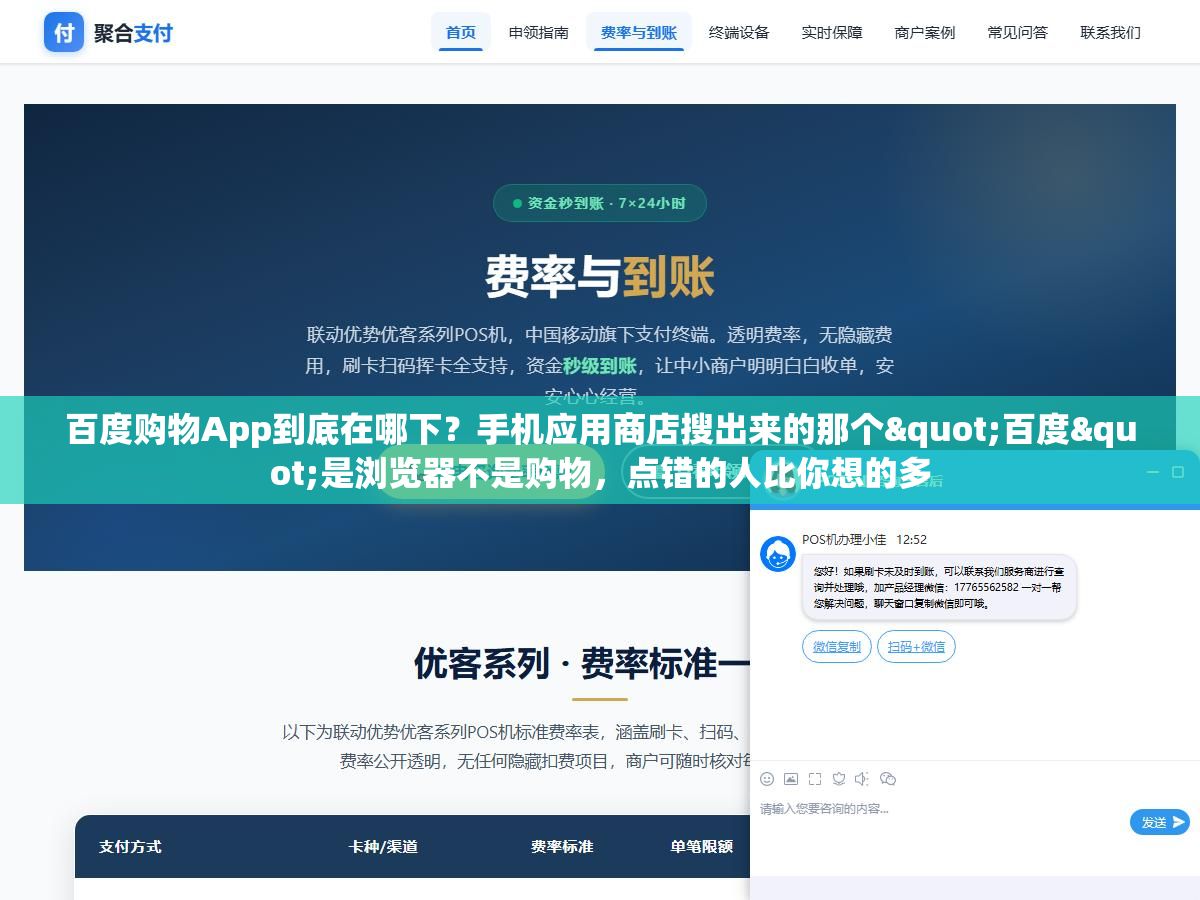
Task: Open 联系我们 nav item
Action: point(1111,32)
